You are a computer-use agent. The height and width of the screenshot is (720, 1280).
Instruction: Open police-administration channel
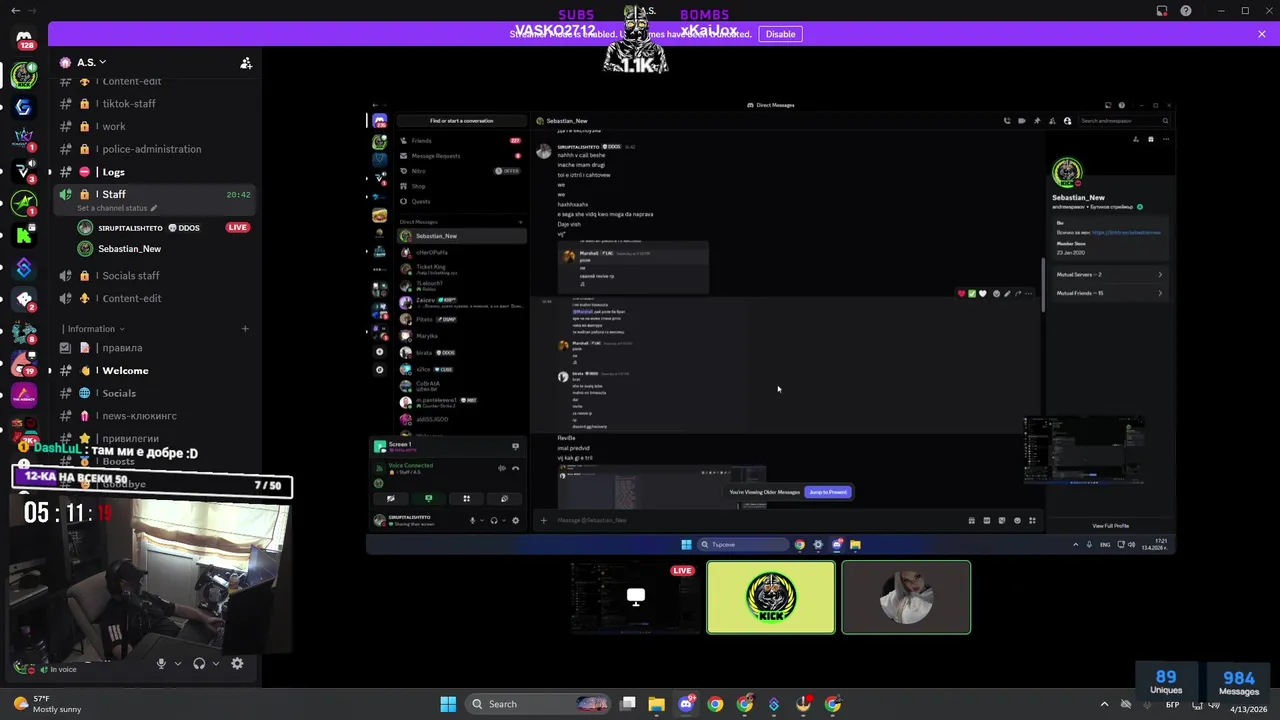(155, 149)
